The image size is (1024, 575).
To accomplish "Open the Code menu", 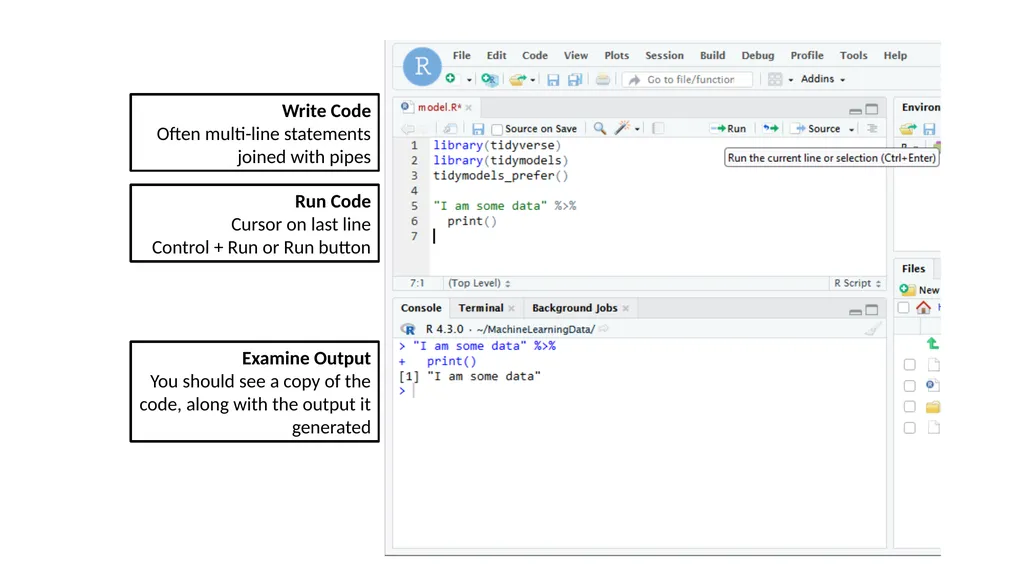I will tap(535, 56).
